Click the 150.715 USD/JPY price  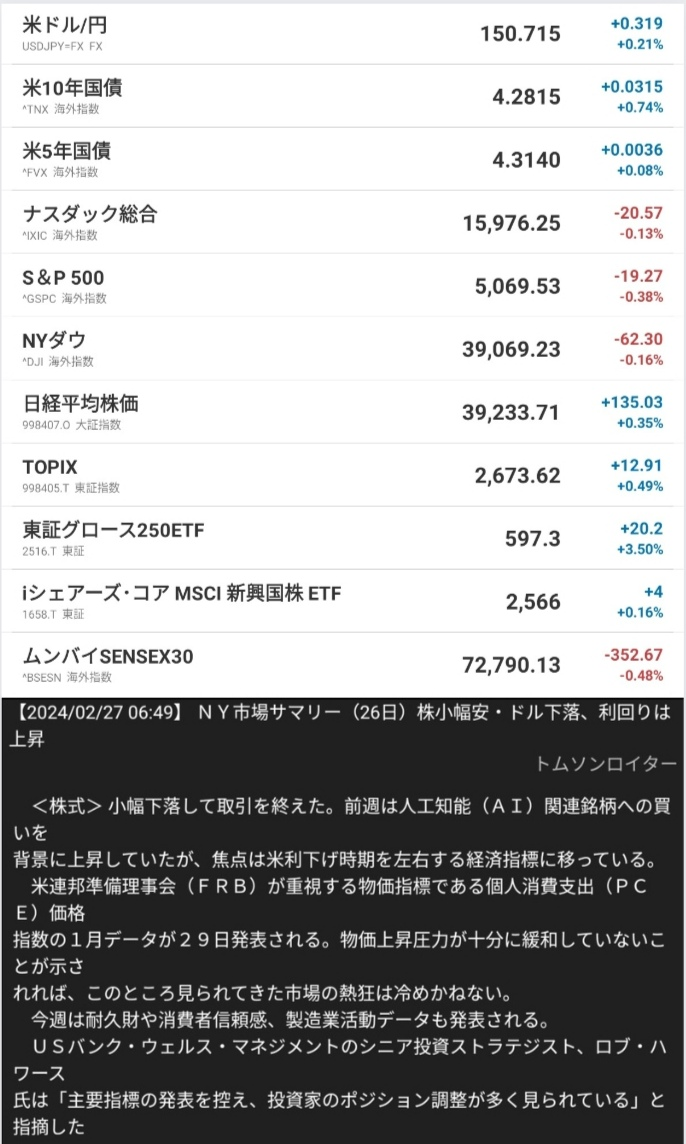pos(520,34)
